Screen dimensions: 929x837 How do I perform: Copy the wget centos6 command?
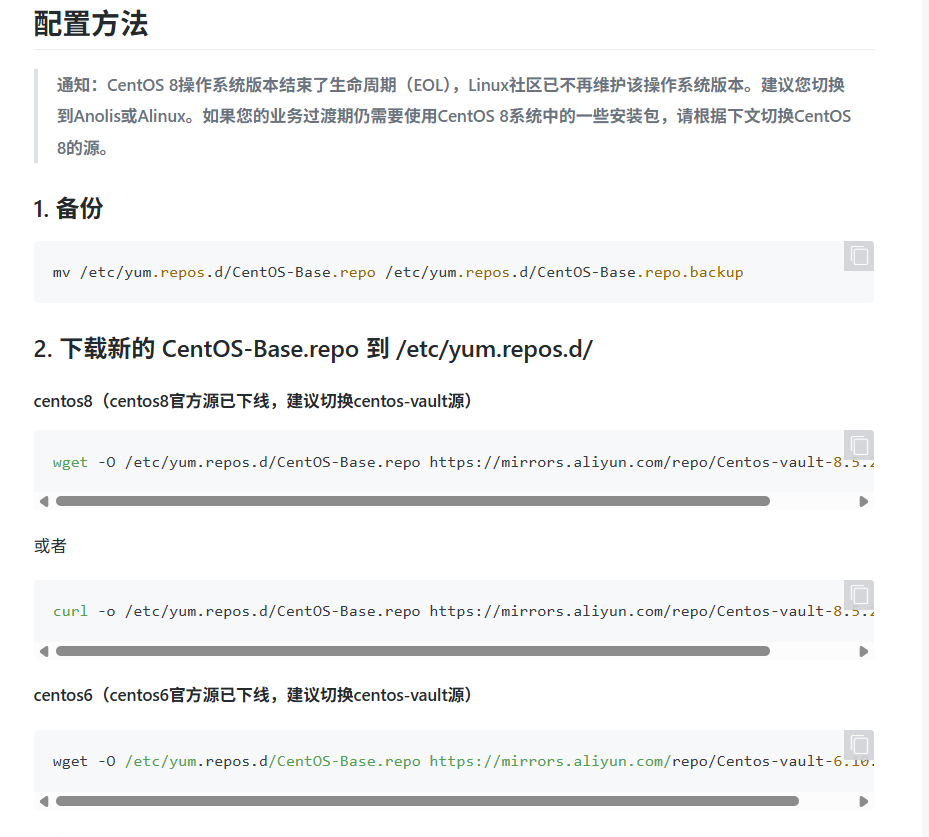point(858,745)
